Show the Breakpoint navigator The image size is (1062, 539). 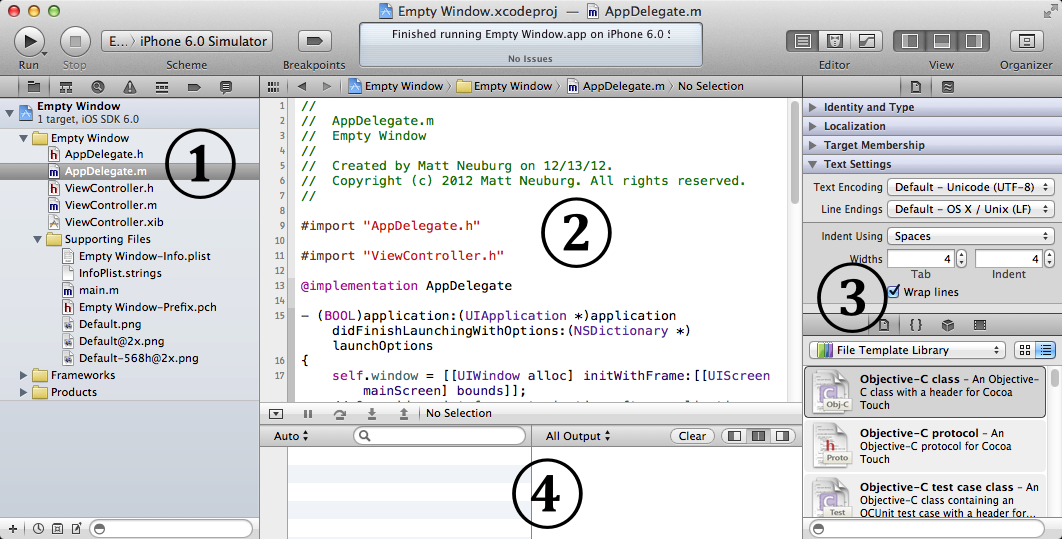click(194, 87)
